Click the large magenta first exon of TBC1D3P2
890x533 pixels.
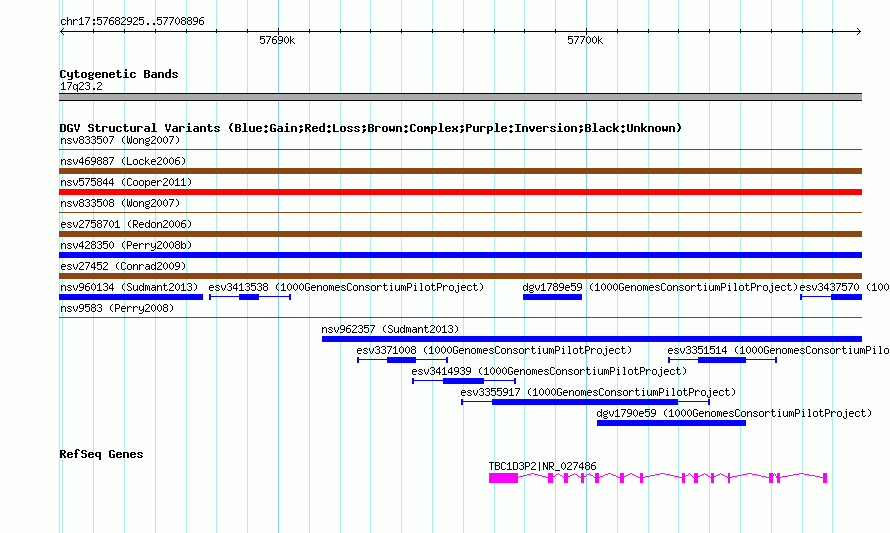[x=503, y=479]
